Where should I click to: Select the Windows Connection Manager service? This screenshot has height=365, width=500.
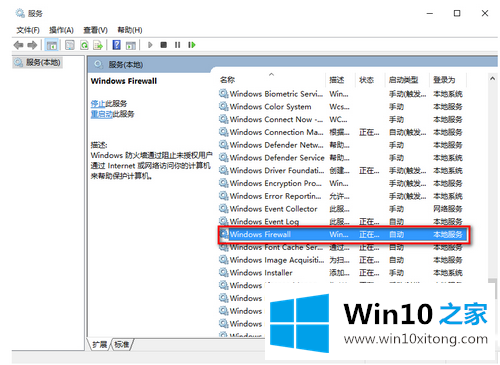click(x=343, y=132)
